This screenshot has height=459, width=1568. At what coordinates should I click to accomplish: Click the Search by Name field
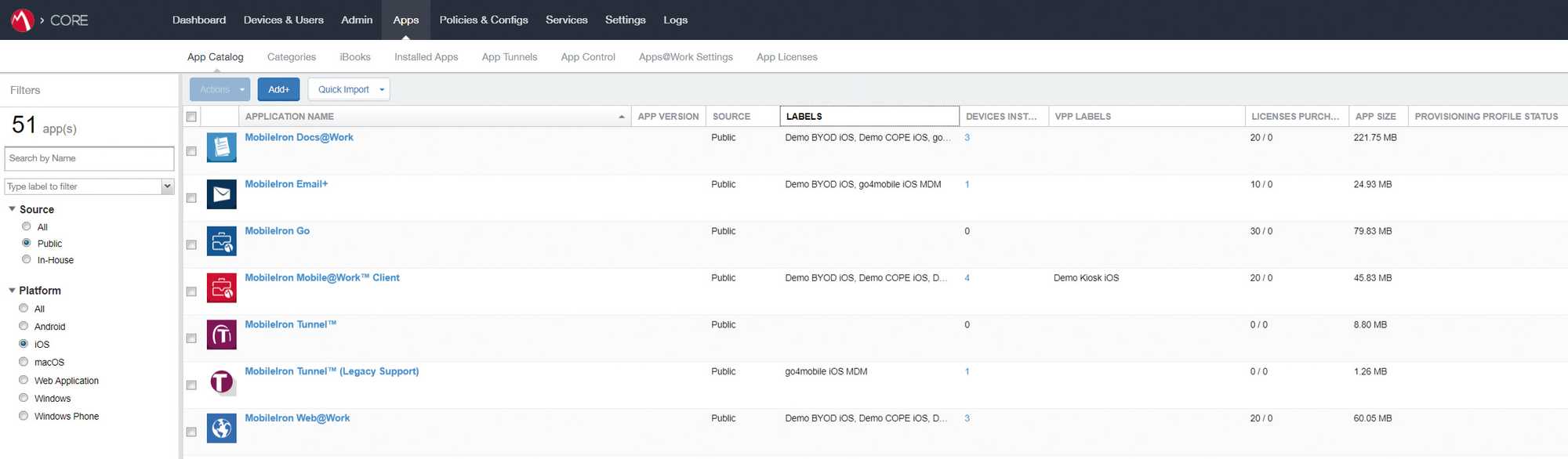(x=89, y=158)
